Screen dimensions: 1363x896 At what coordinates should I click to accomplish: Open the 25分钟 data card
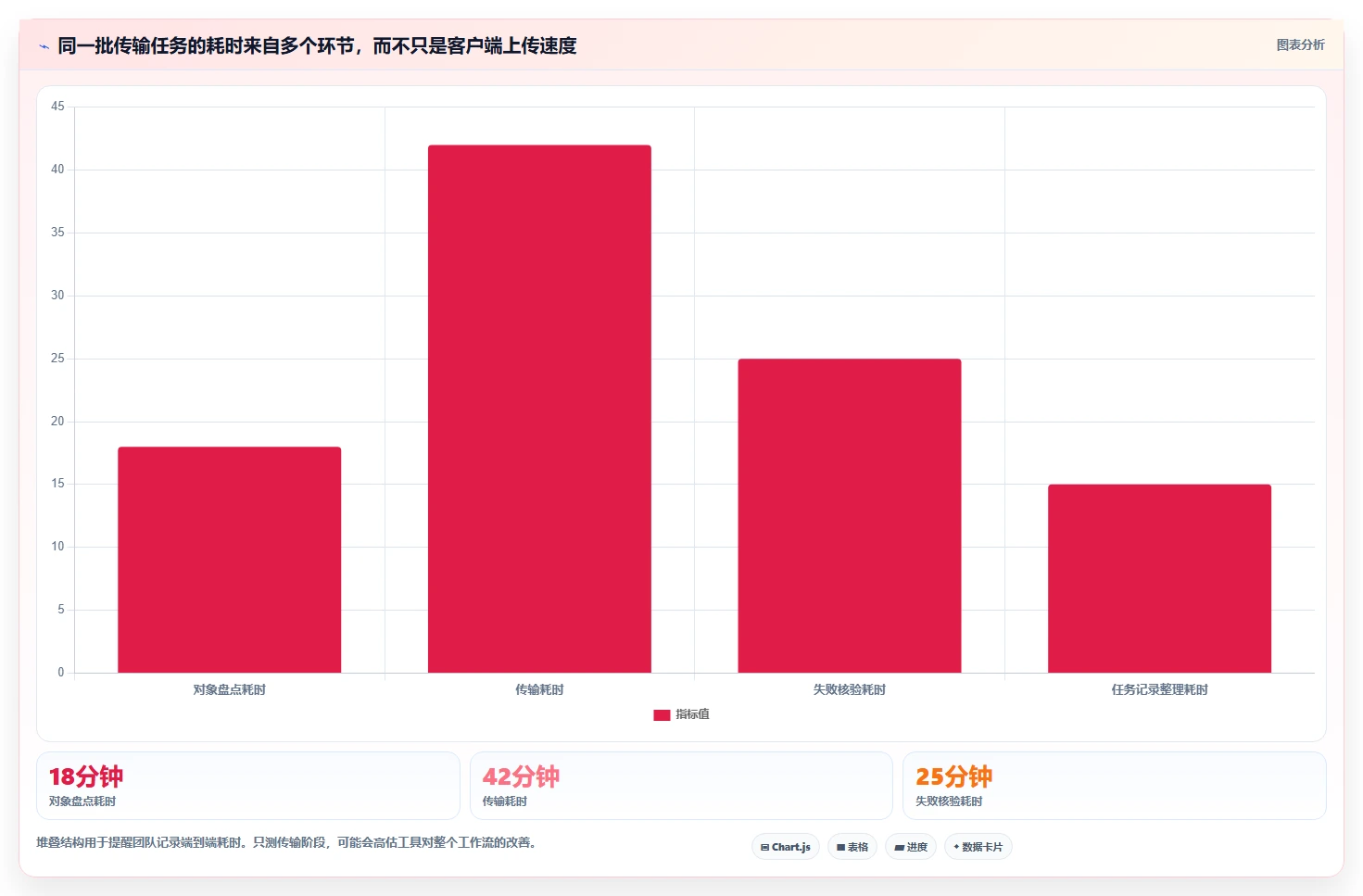[1115, 786]
